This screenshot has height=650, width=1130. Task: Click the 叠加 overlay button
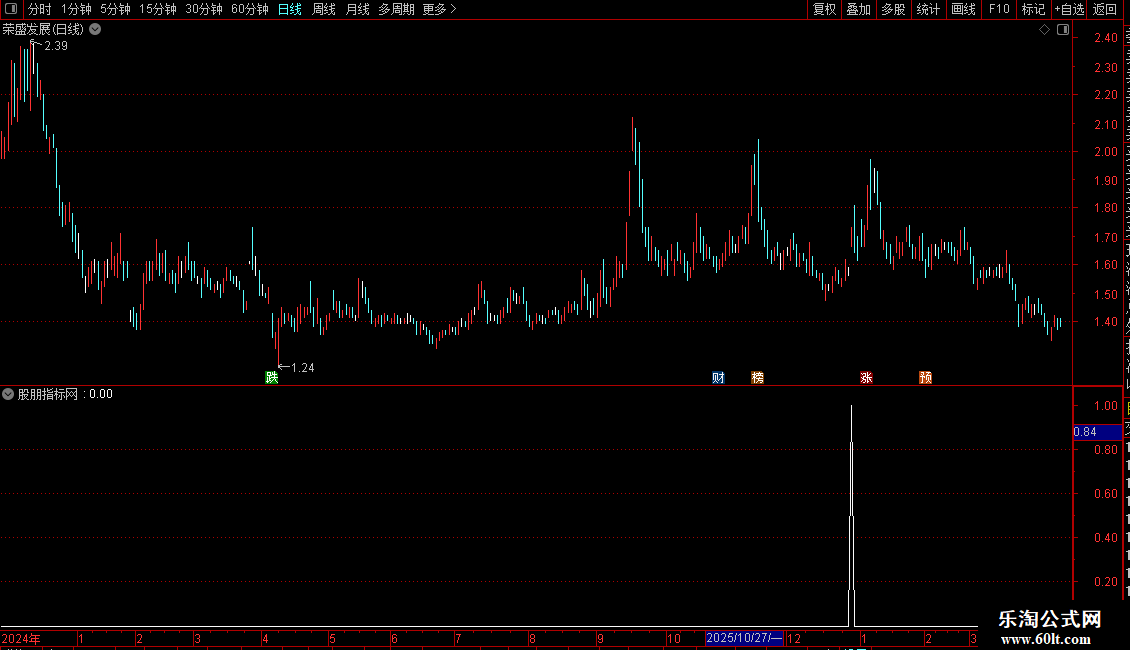(x=858, y=9)
